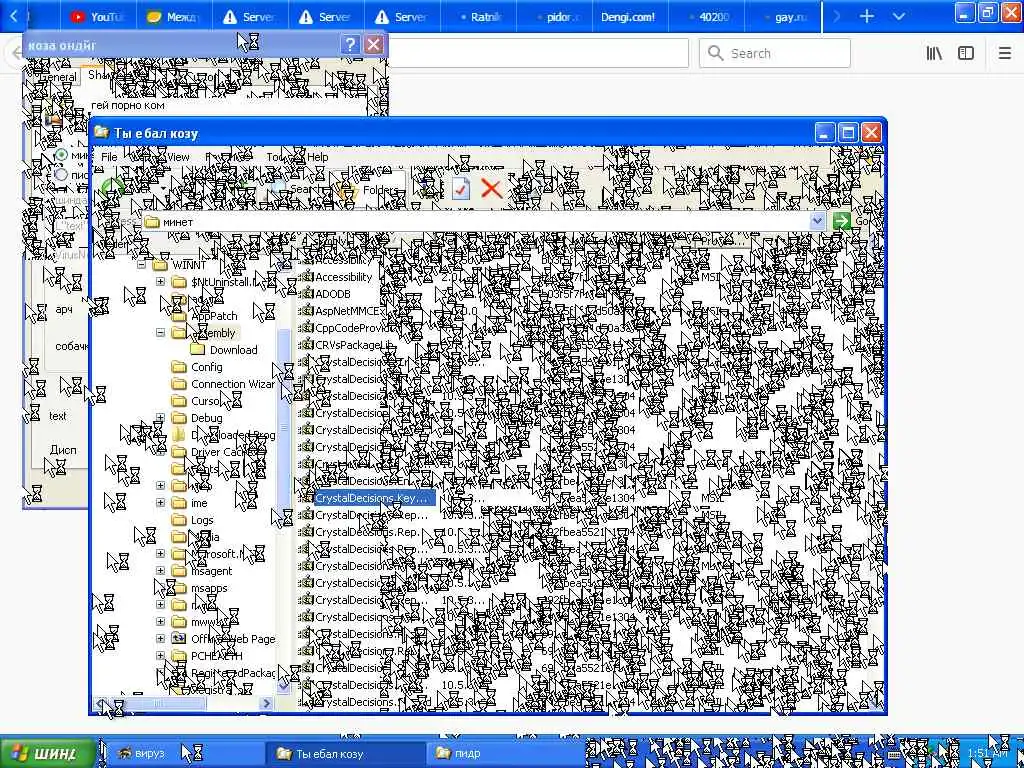
Task: Switch to the General tab in the back dialog
Action: [57, 76]
